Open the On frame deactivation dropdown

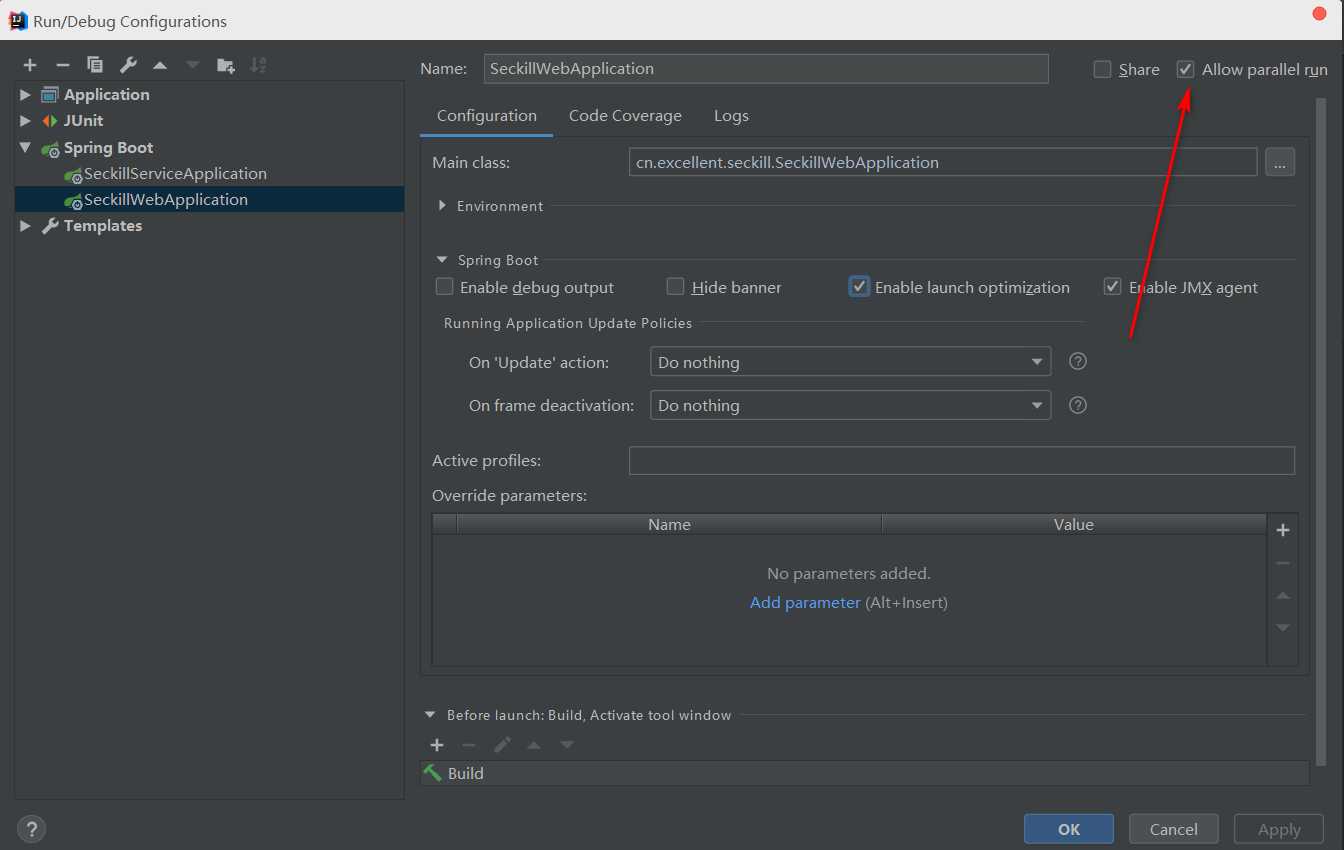point(850,405)
